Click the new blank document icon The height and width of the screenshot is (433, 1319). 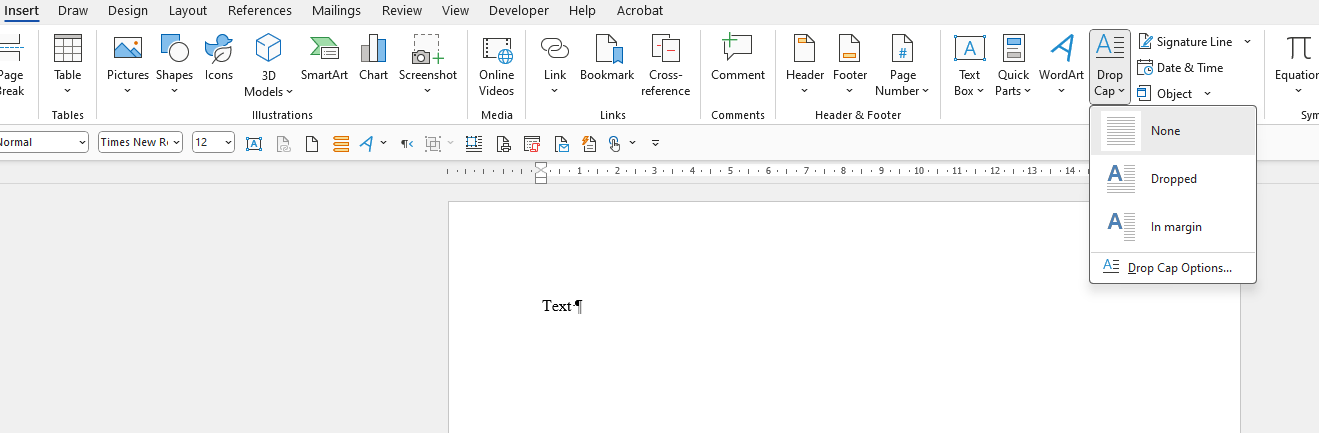(x=312, y=143)
